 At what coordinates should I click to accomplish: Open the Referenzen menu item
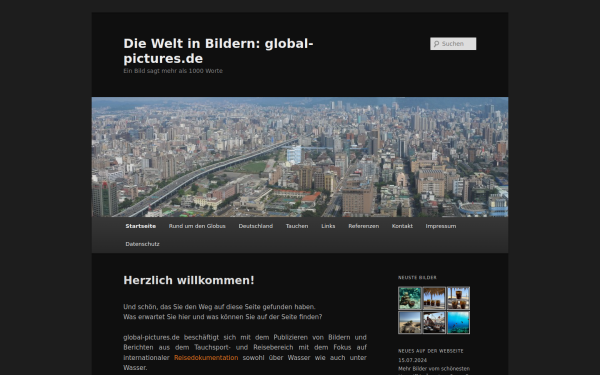(364, 226)
